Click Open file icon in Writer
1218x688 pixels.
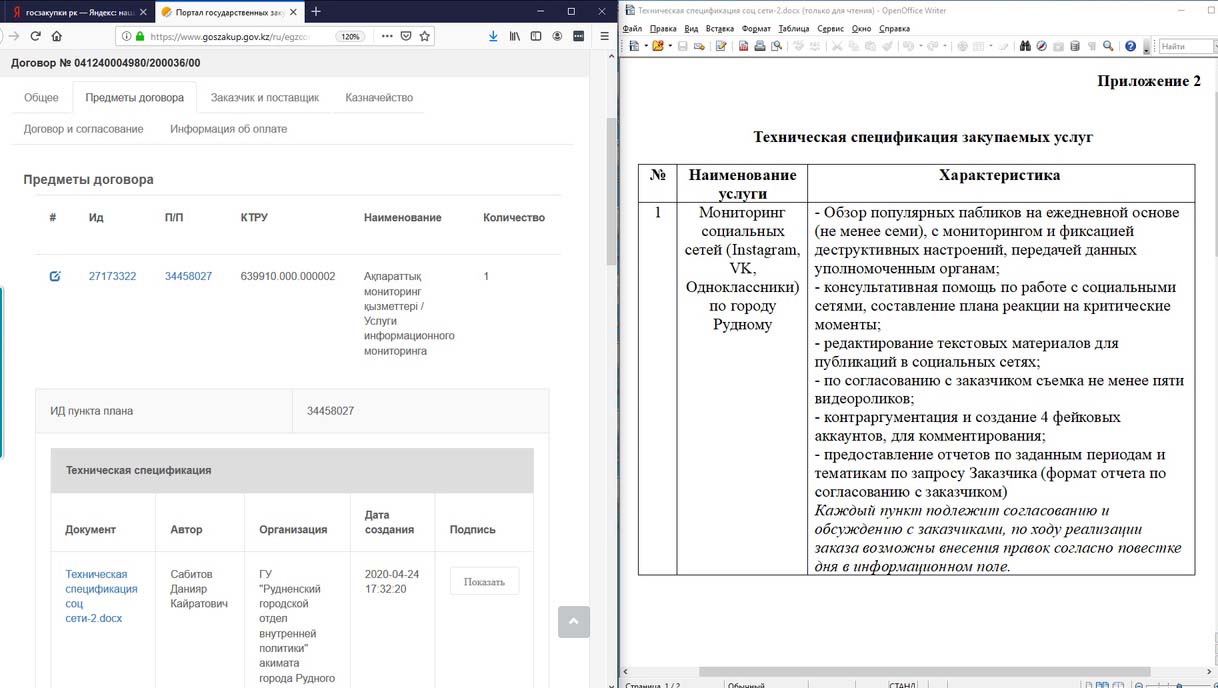658,46
